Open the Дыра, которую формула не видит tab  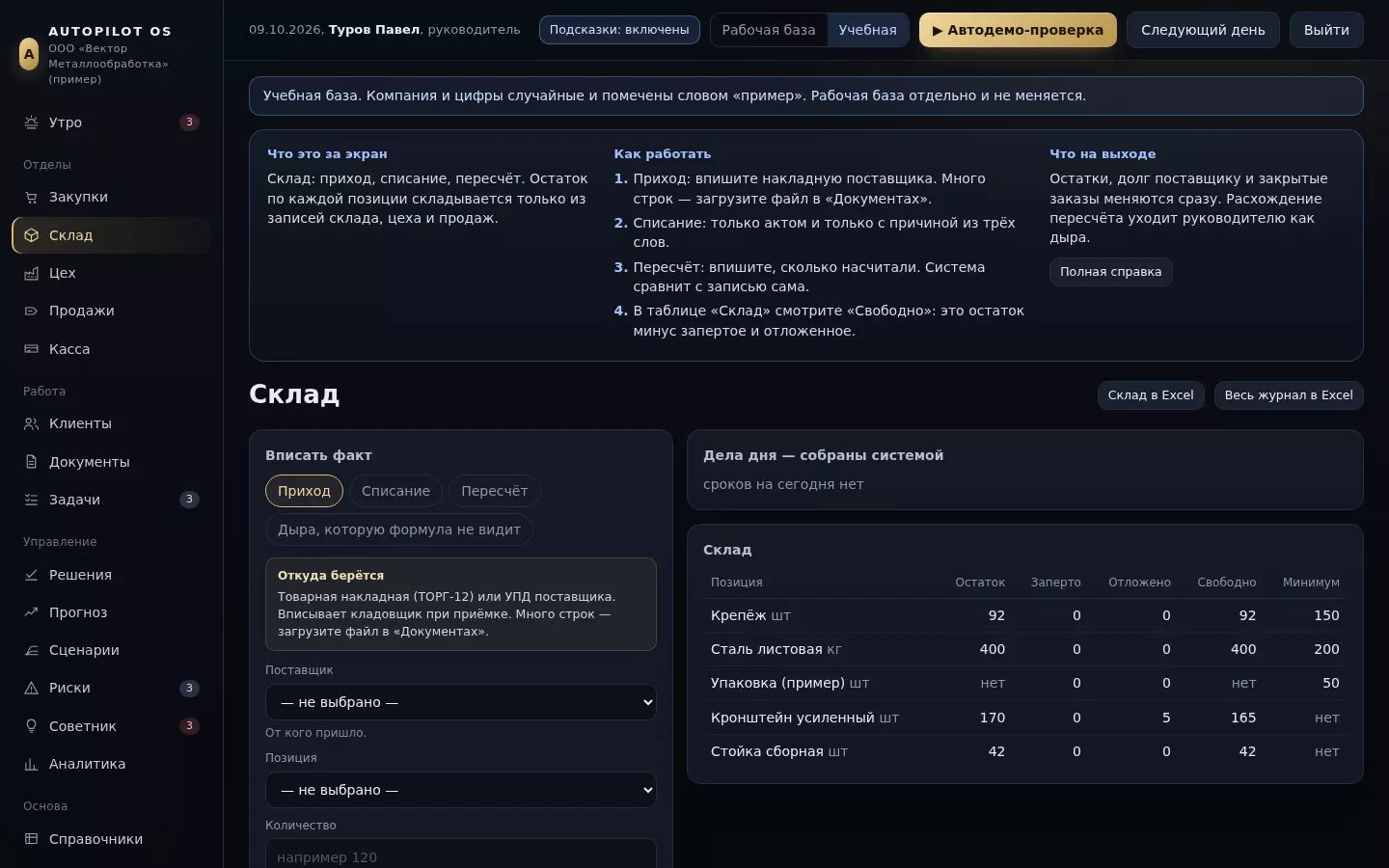(399, 529)
